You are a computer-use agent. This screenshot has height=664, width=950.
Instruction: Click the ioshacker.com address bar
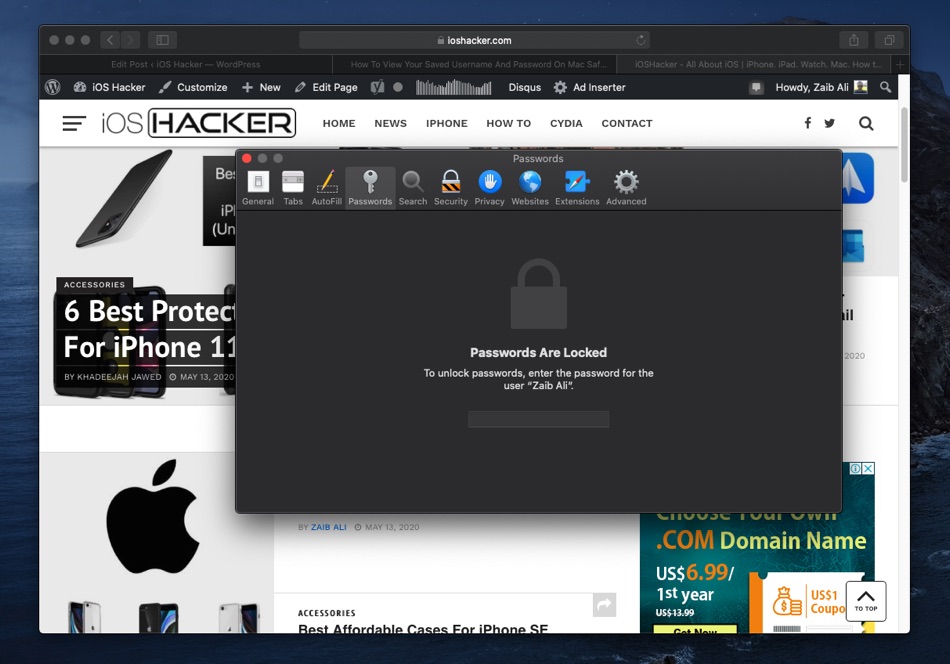pos(474,40)
